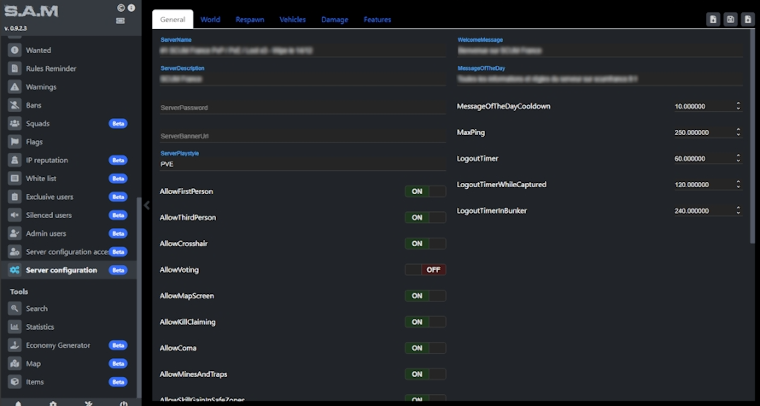The width and height of the screenshot is (760, 406).
Task: Open the Rules Reminder section
Action: [68, 68]
